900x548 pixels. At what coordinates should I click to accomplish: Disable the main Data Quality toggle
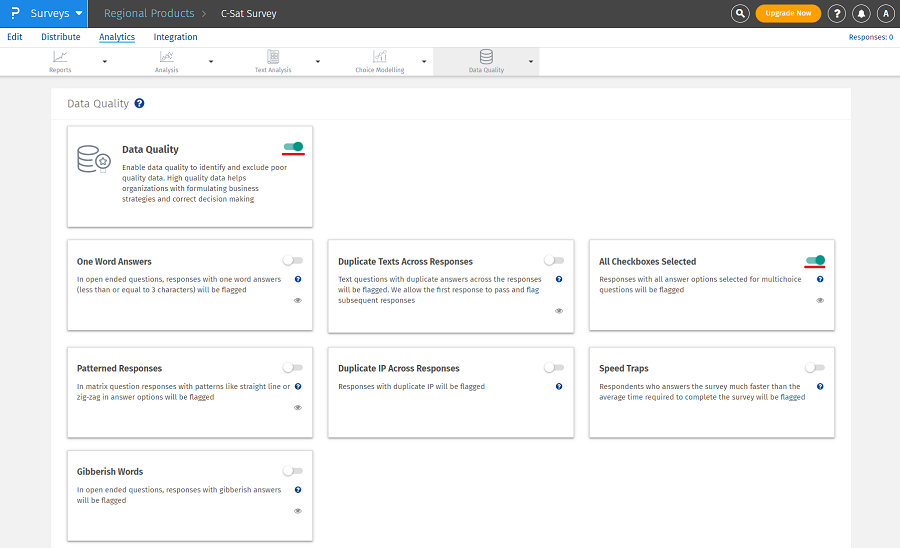293,147
